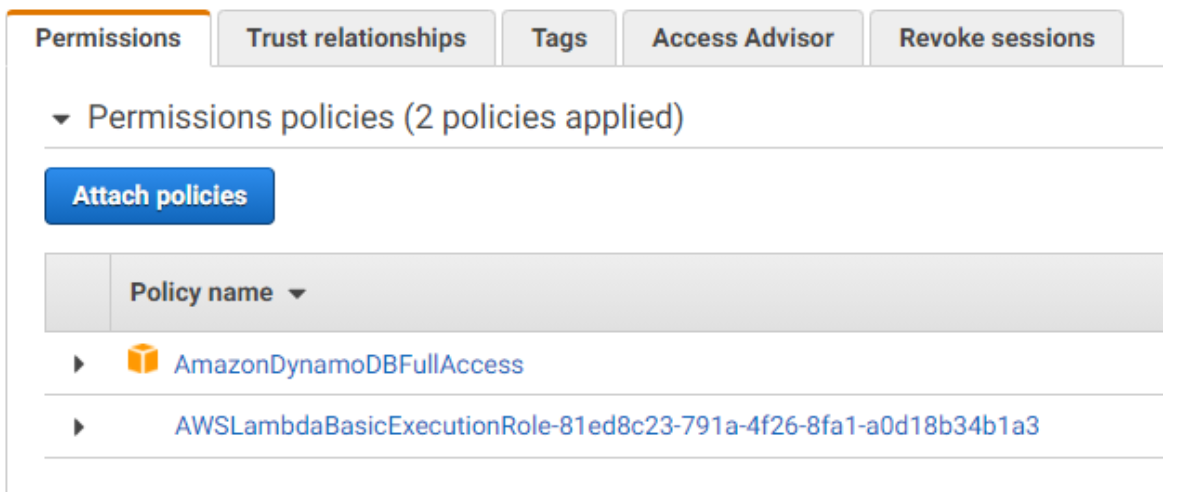Open the Trust relationships tab
The height and width of the screenshot is (492, 1191).
pos(356,39)
